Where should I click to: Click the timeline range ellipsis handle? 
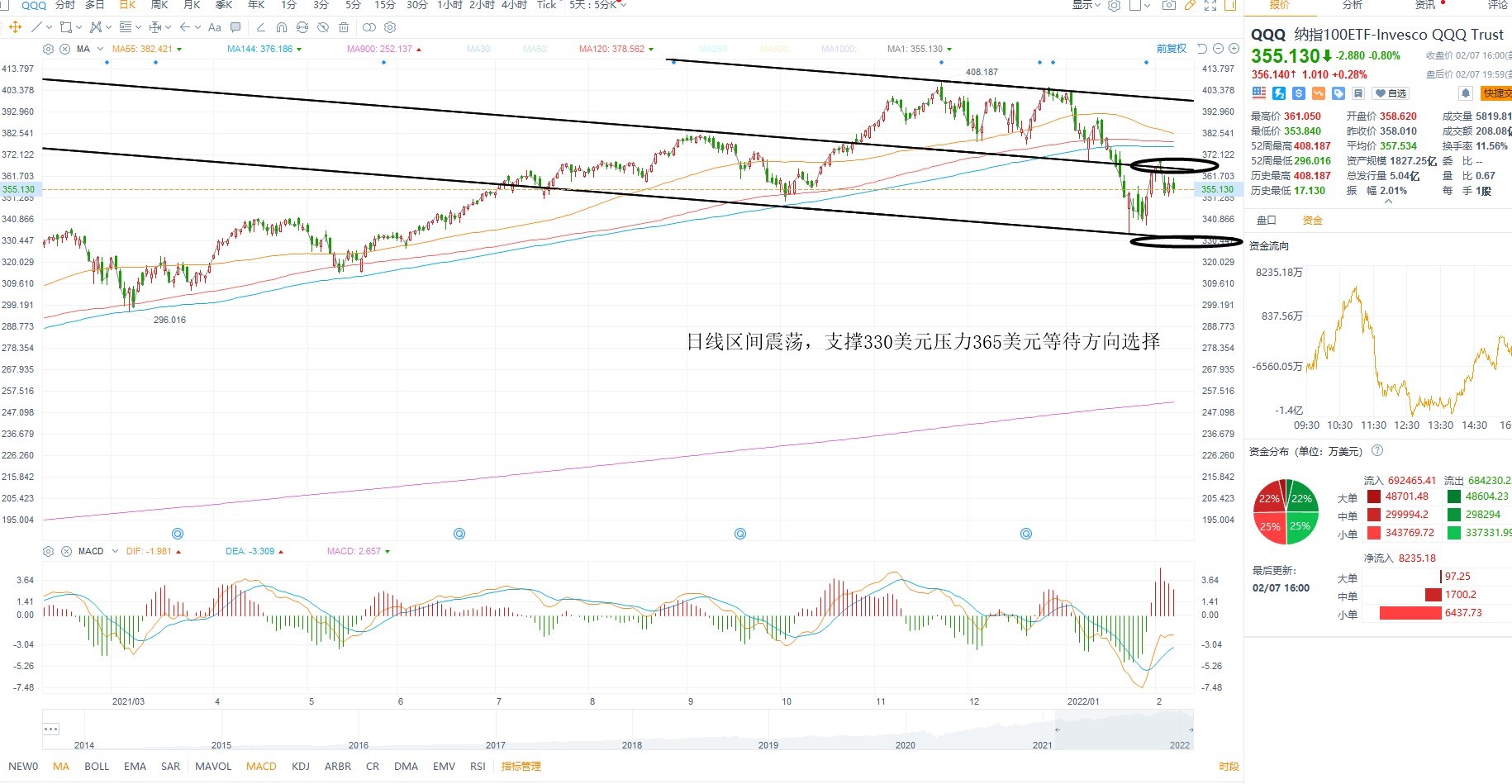pos(51,729)
